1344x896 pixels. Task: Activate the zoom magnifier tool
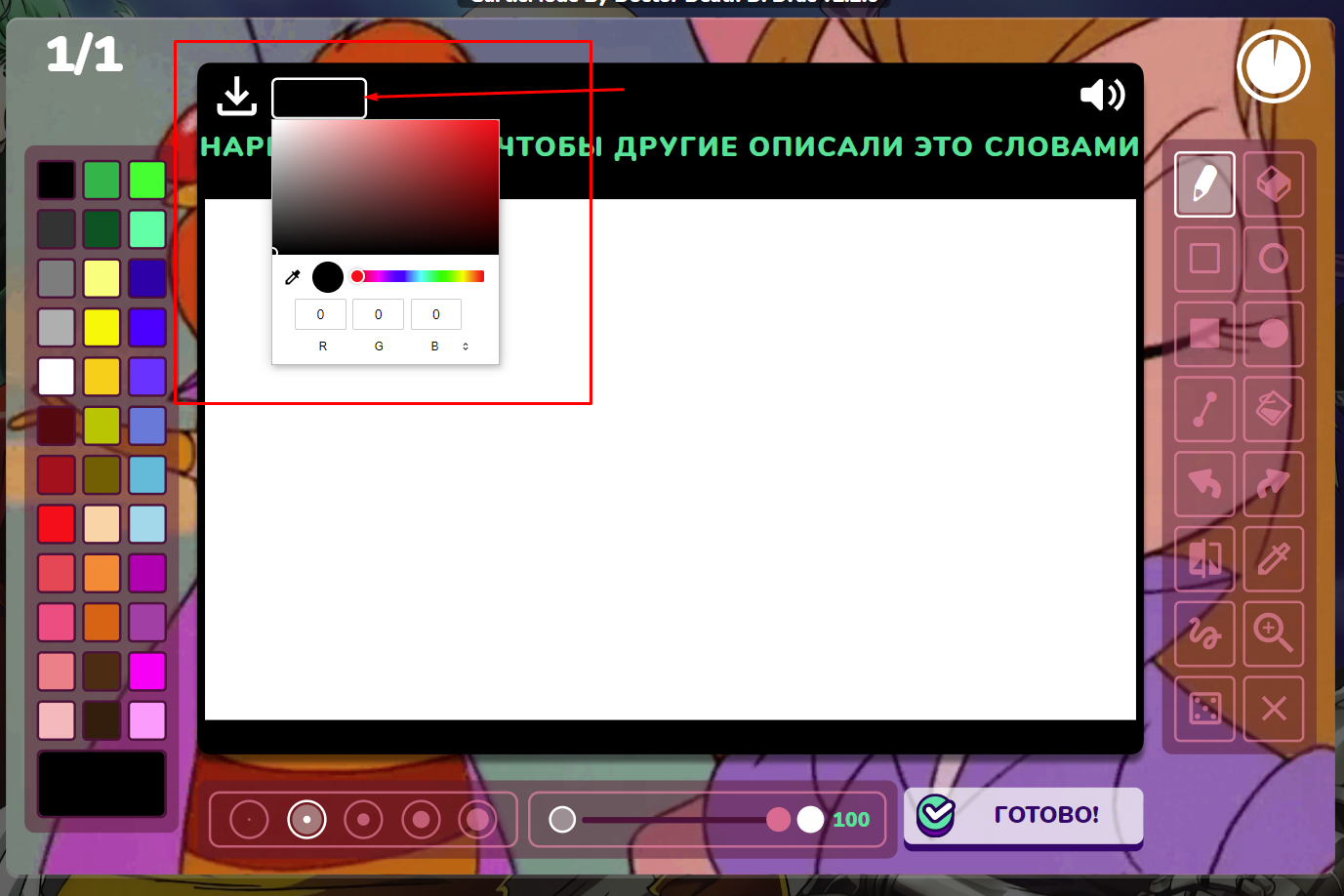(1274, 634)
